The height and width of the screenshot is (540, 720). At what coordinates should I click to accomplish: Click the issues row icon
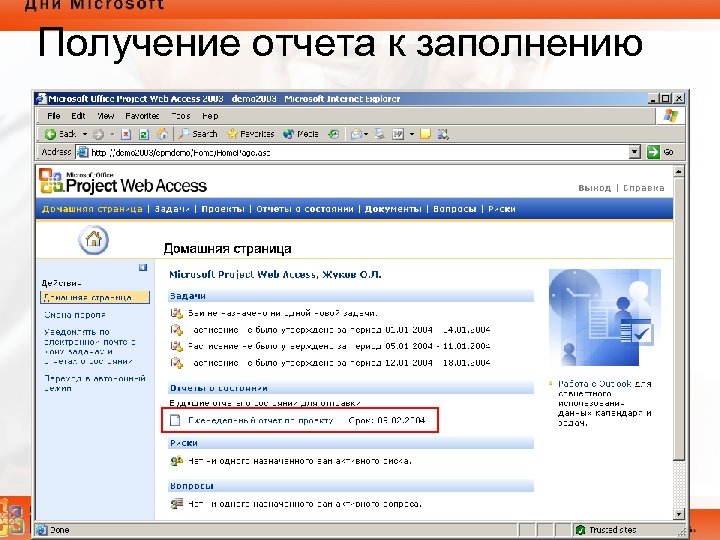(x=177, y=504)
